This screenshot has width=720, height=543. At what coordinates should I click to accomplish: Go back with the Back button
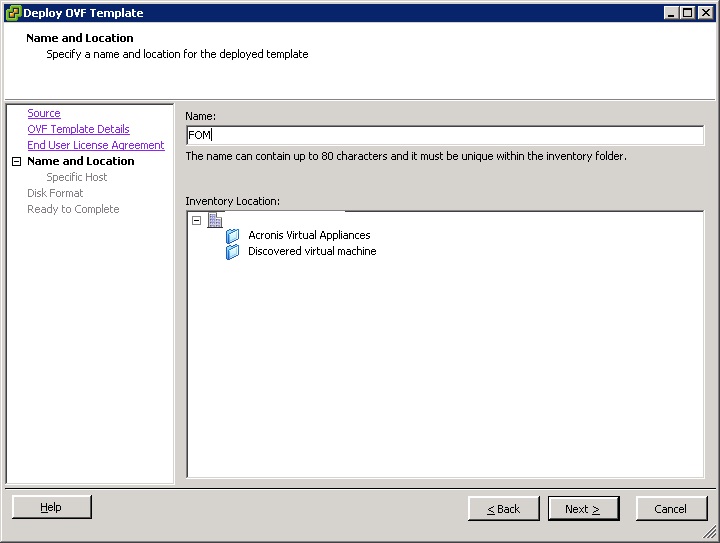tap(504, 509)
